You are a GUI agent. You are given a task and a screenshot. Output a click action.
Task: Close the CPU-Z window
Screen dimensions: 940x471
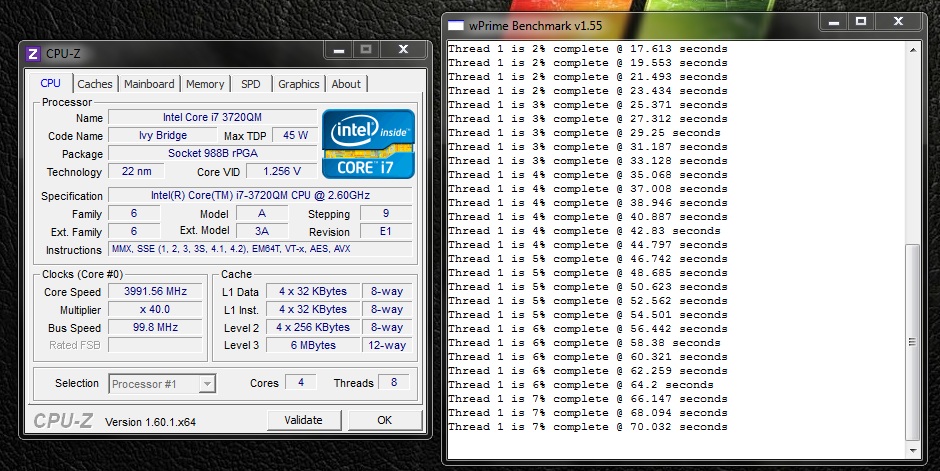click(403, 50)
